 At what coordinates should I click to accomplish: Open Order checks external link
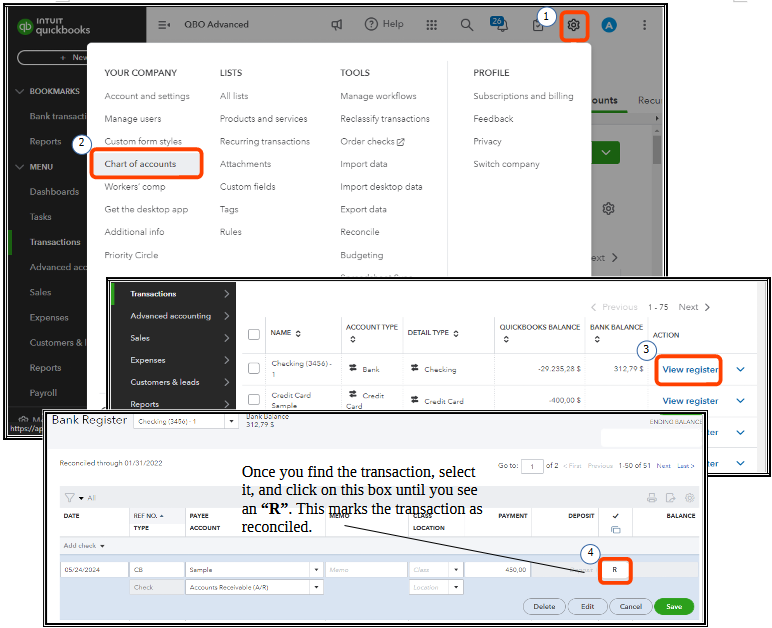click(x=372, y=141)
